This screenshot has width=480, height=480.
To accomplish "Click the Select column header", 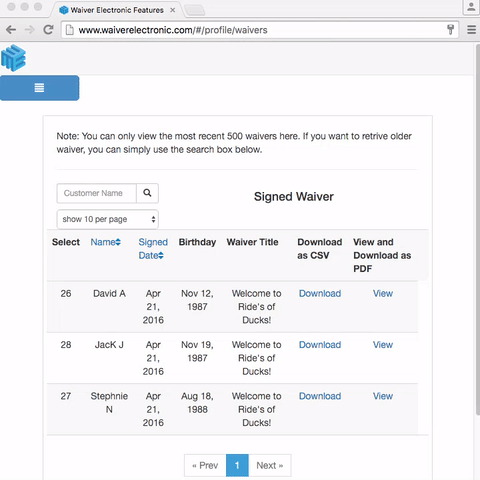I will pos(66,242).
